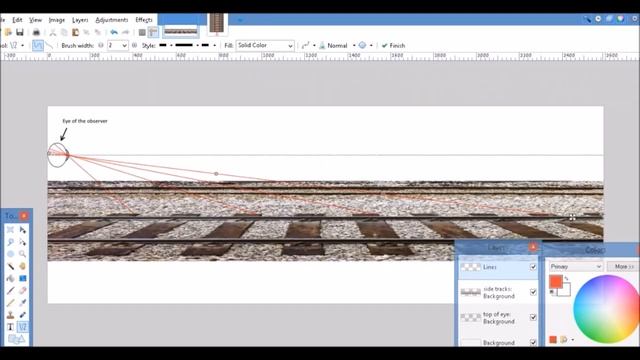Select the Text tool
The image size is (640, 360).
coord(10,327)
